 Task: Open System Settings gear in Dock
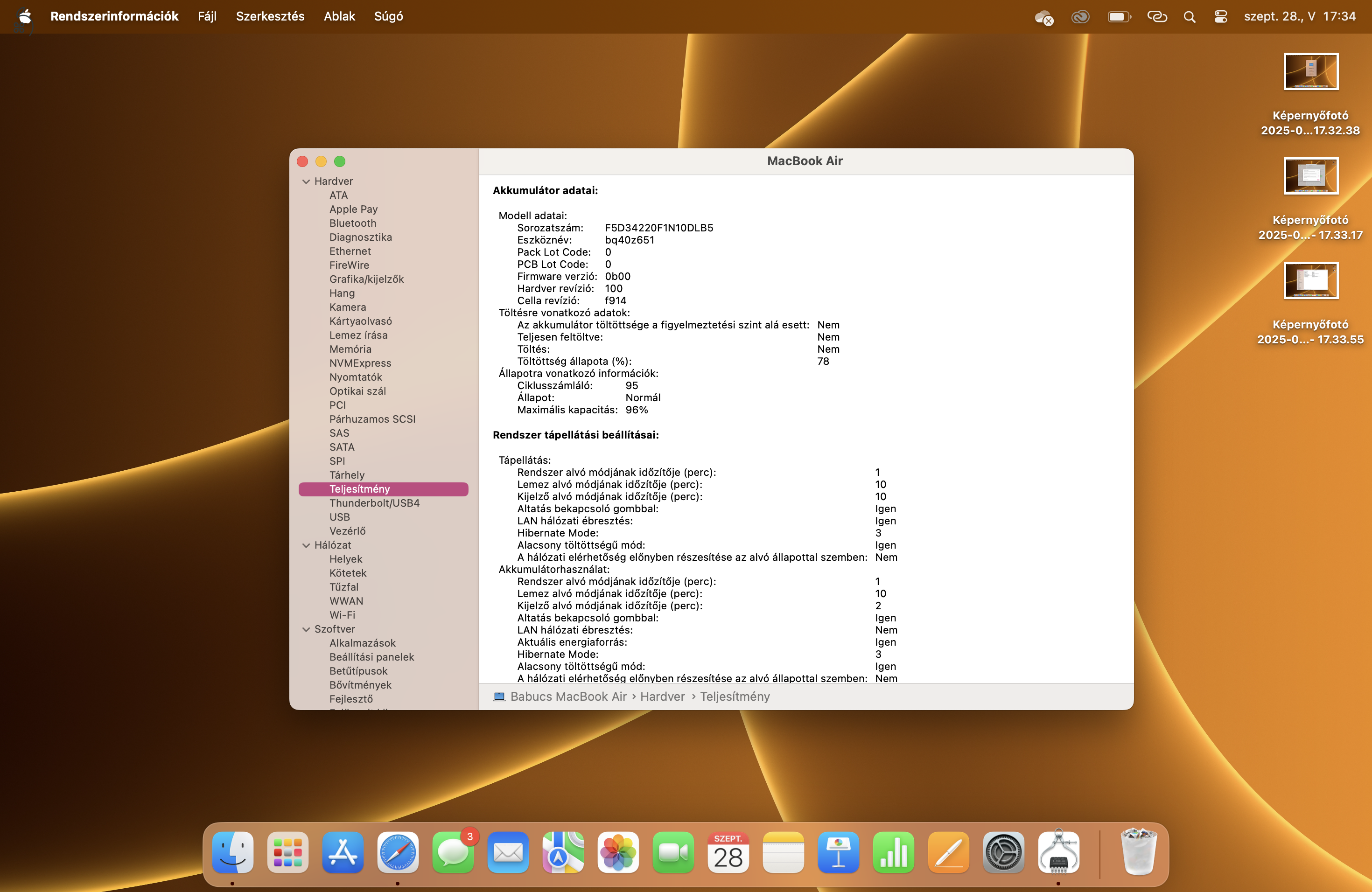(1004, 852)
